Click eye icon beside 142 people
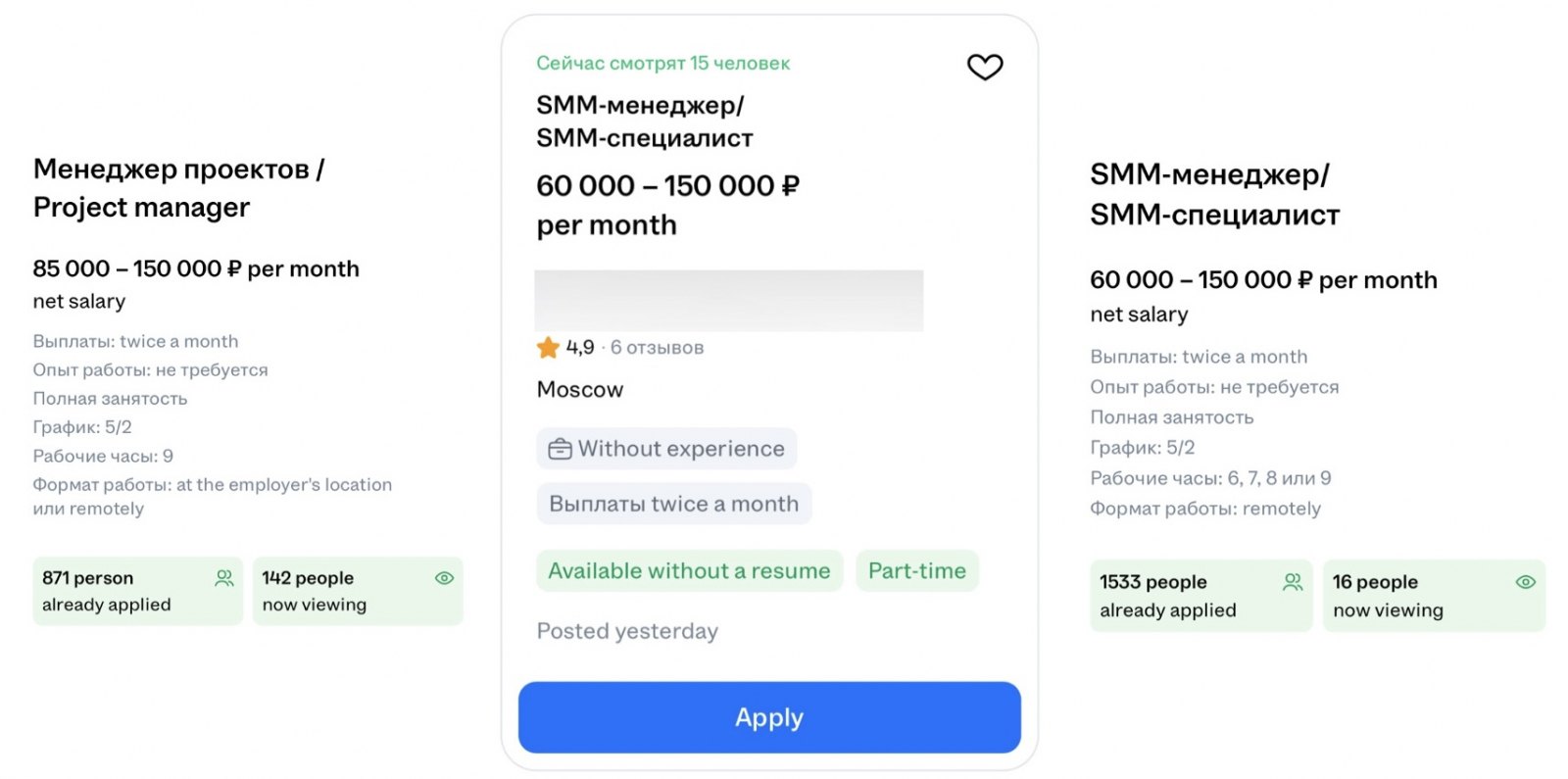The image size is (1568, 779). point(444,578)
